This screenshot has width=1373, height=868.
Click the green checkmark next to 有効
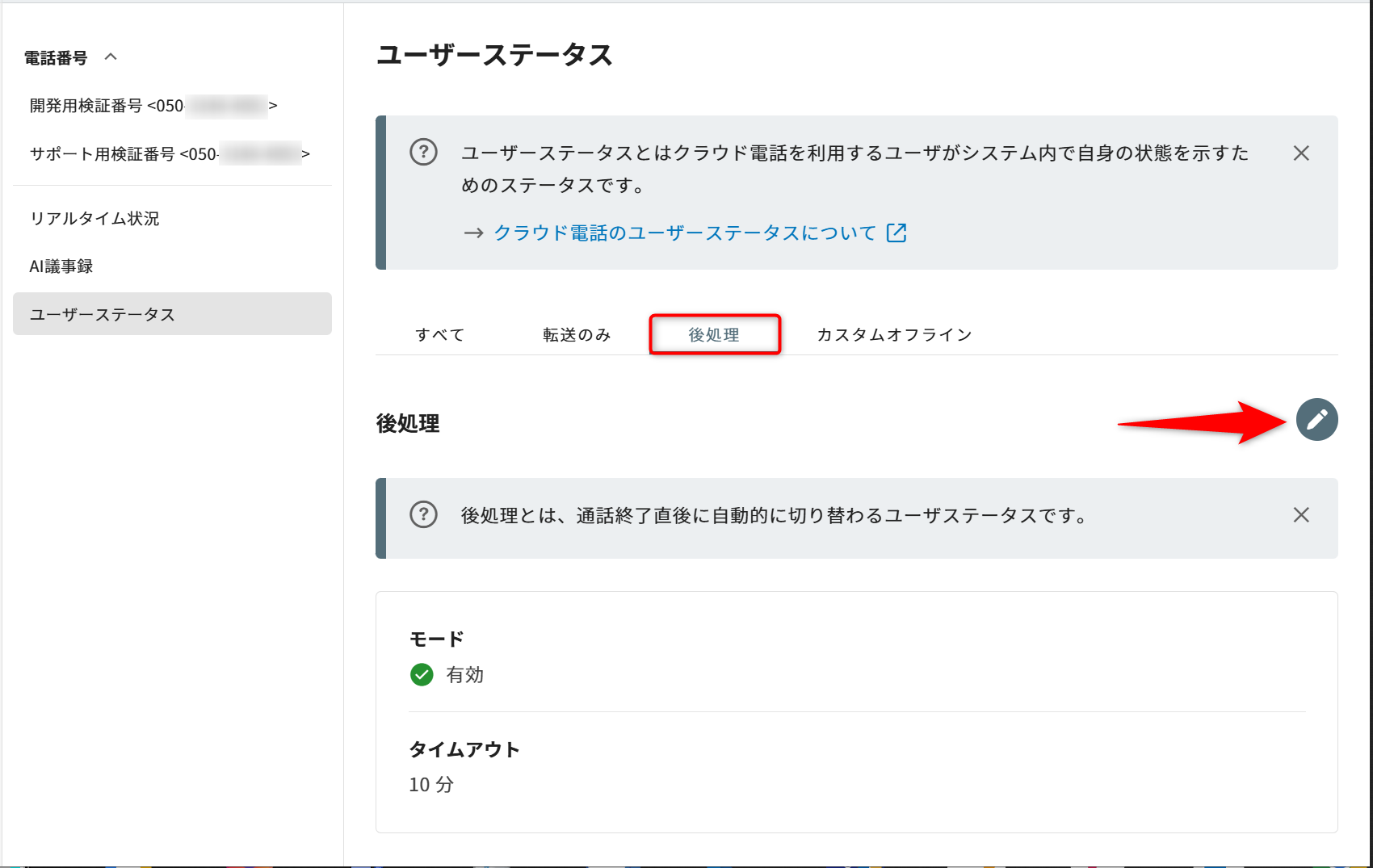tap(422, 674)
